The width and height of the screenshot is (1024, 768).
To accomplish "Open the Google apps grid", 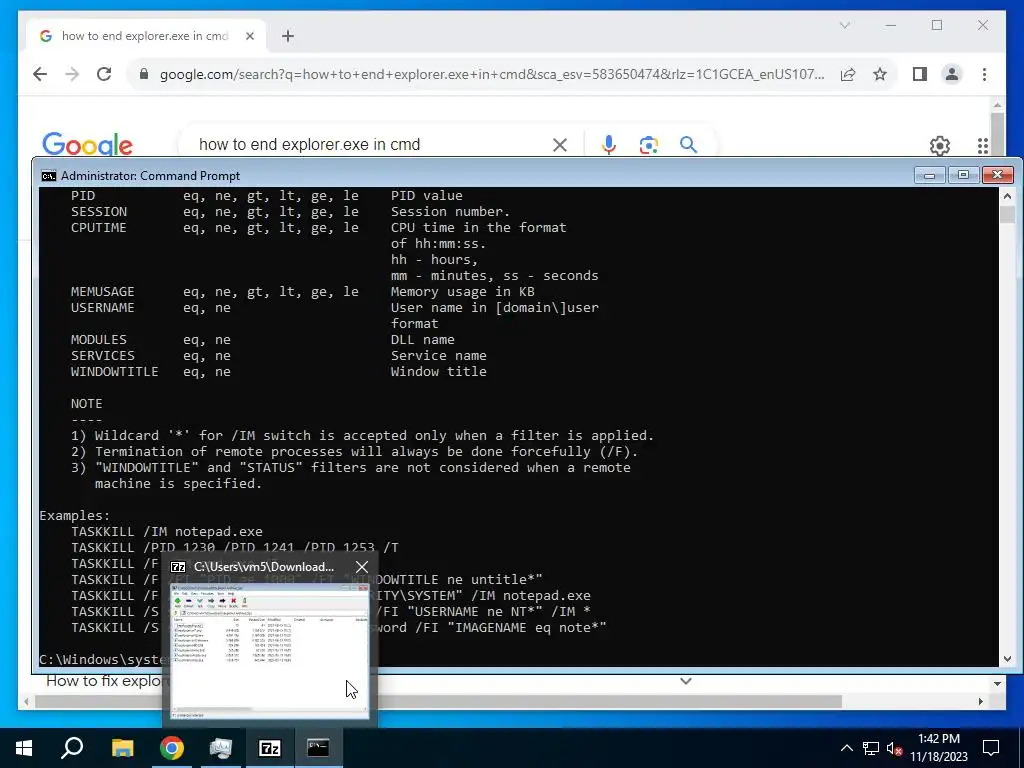I will click(x=983, y=146).
